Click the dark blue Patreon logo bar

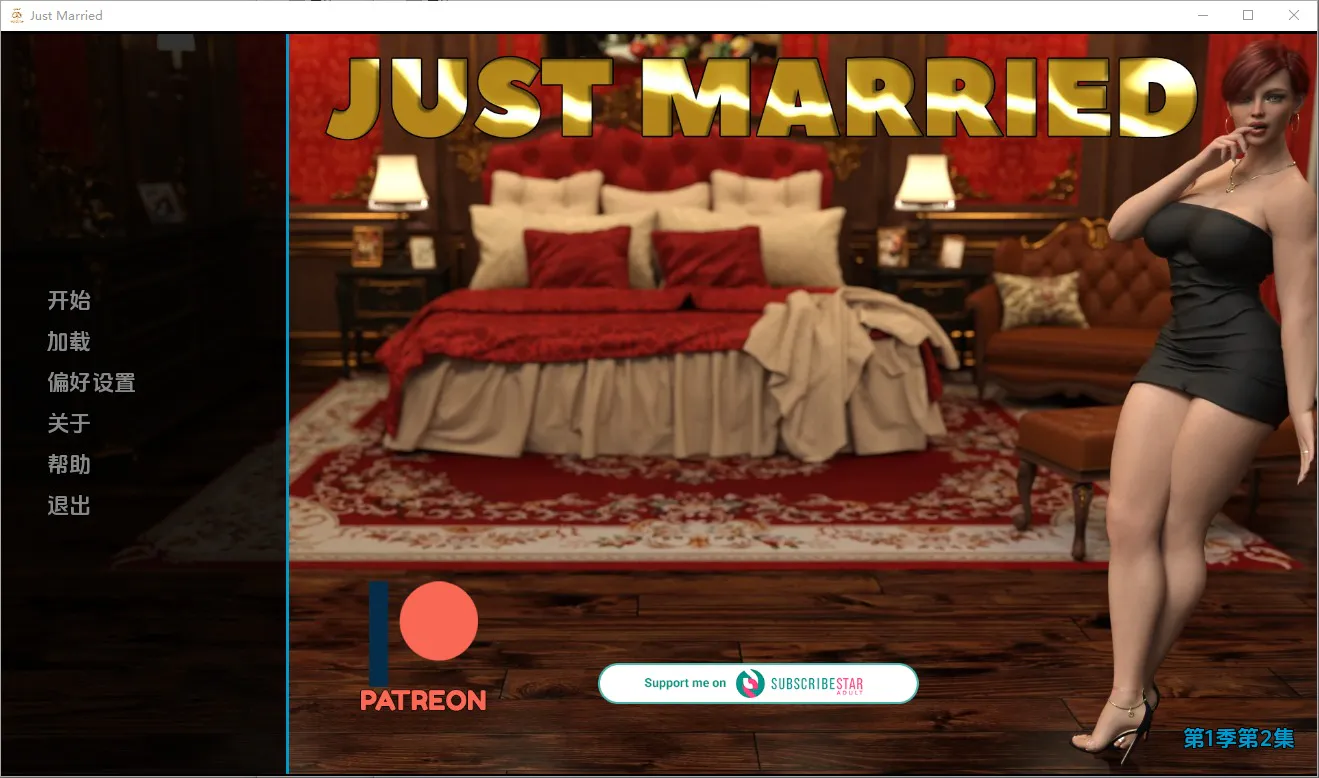pos(379,632)
